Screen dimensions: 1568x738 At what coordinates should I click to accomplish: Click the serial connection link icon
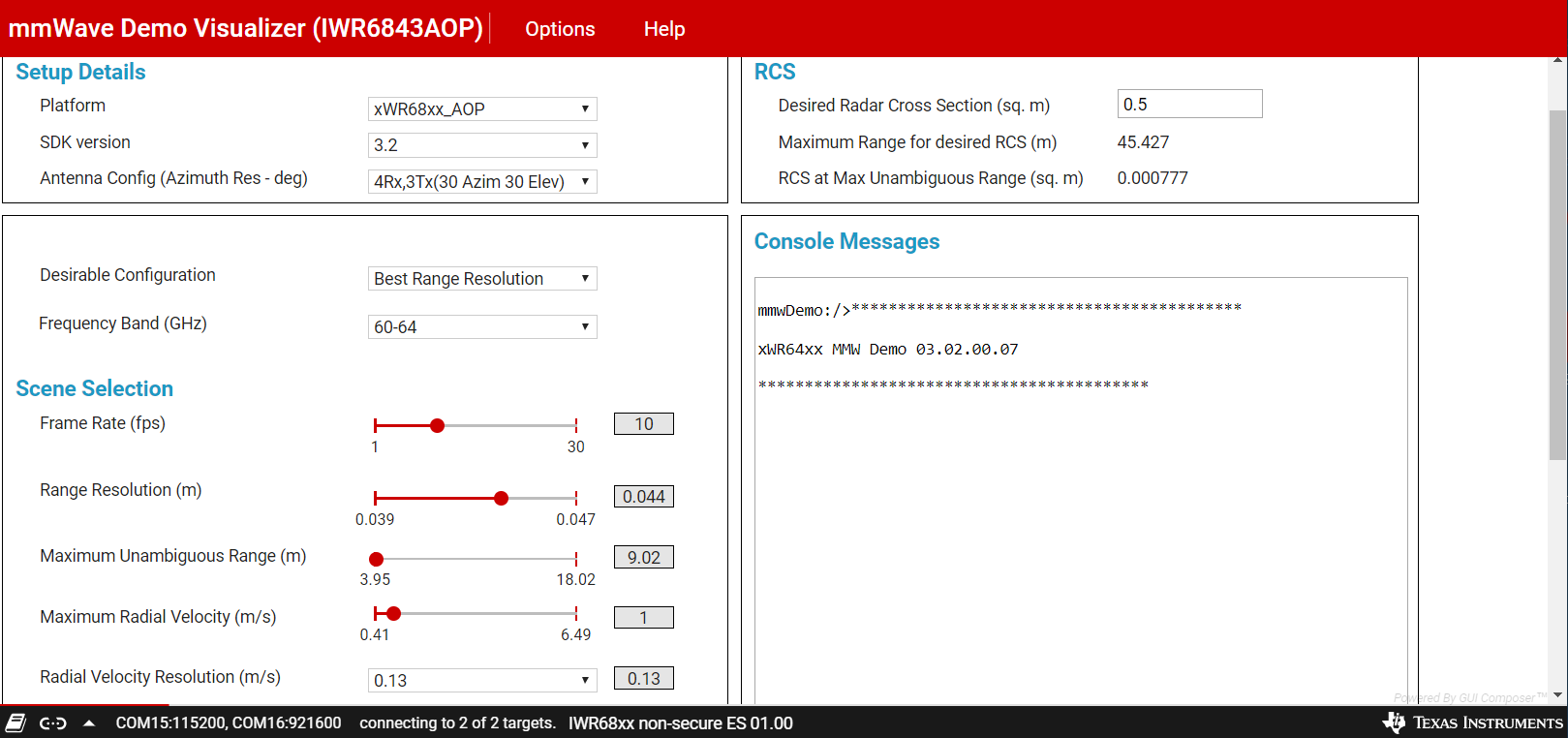click(52, 723)
